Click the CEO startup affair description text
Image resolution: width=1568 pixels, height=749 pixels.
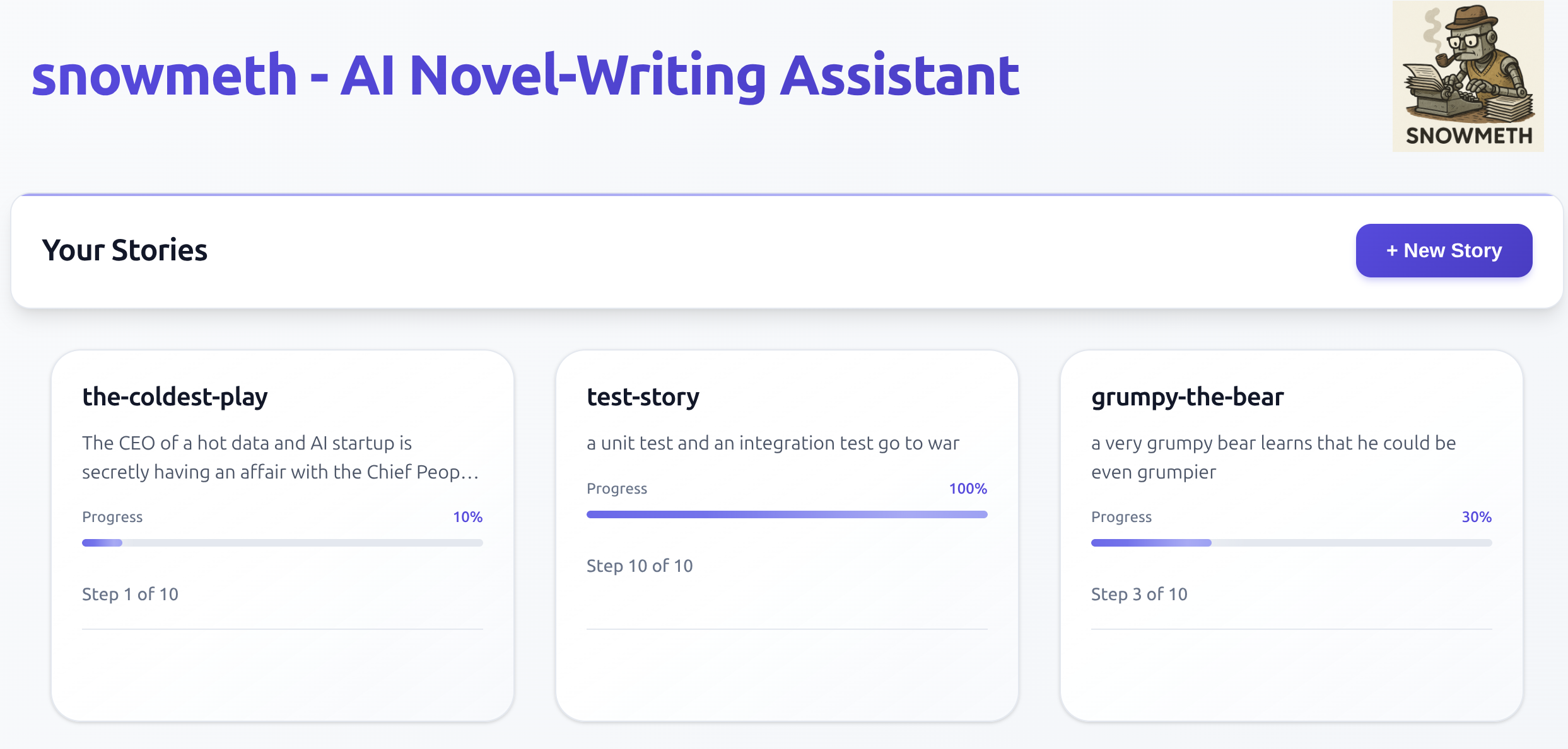pyautogui.click(x=281, y=458)
